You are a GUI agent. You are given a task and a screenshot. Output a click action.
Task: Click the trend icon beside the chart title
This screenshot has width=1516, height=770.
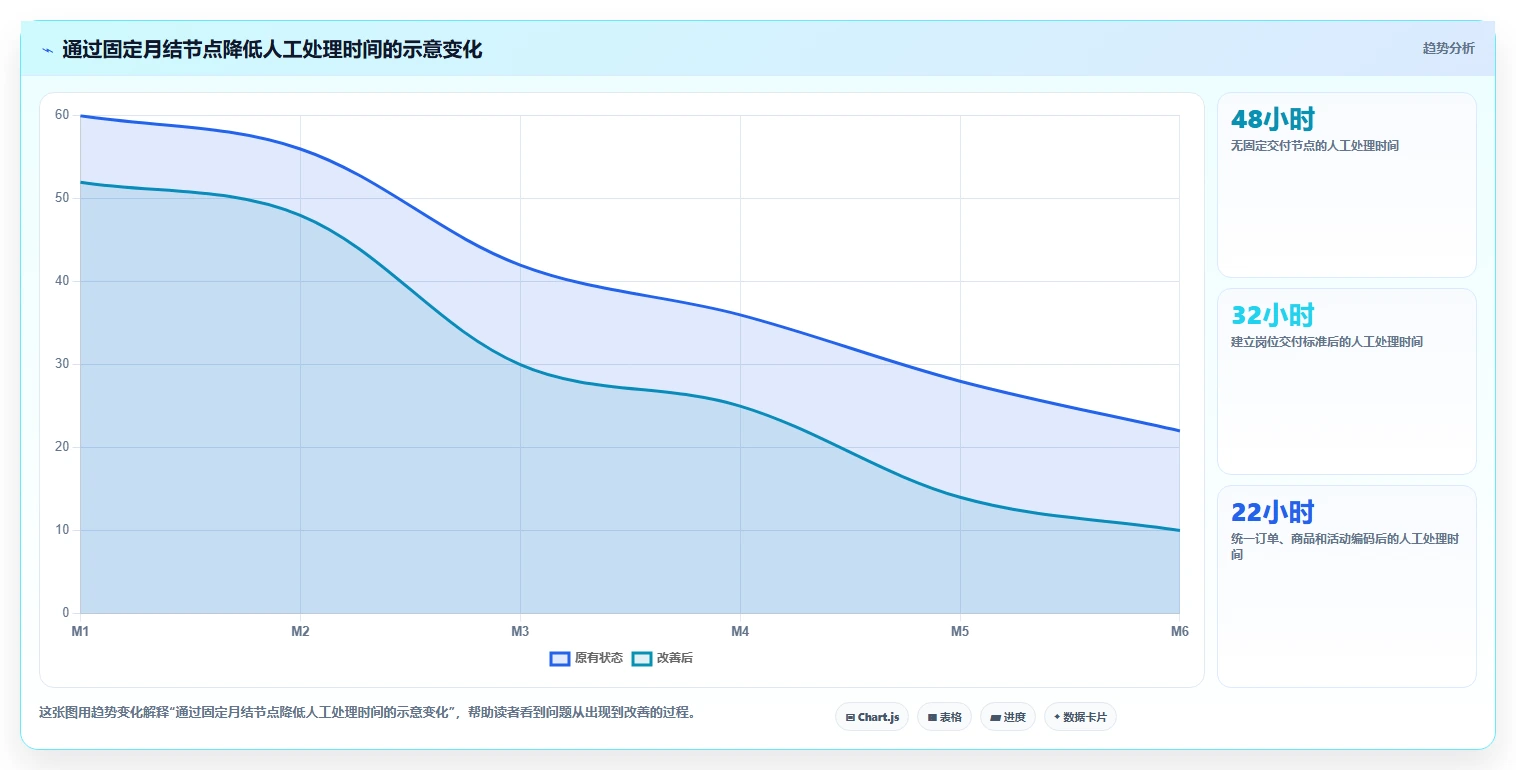47,50
